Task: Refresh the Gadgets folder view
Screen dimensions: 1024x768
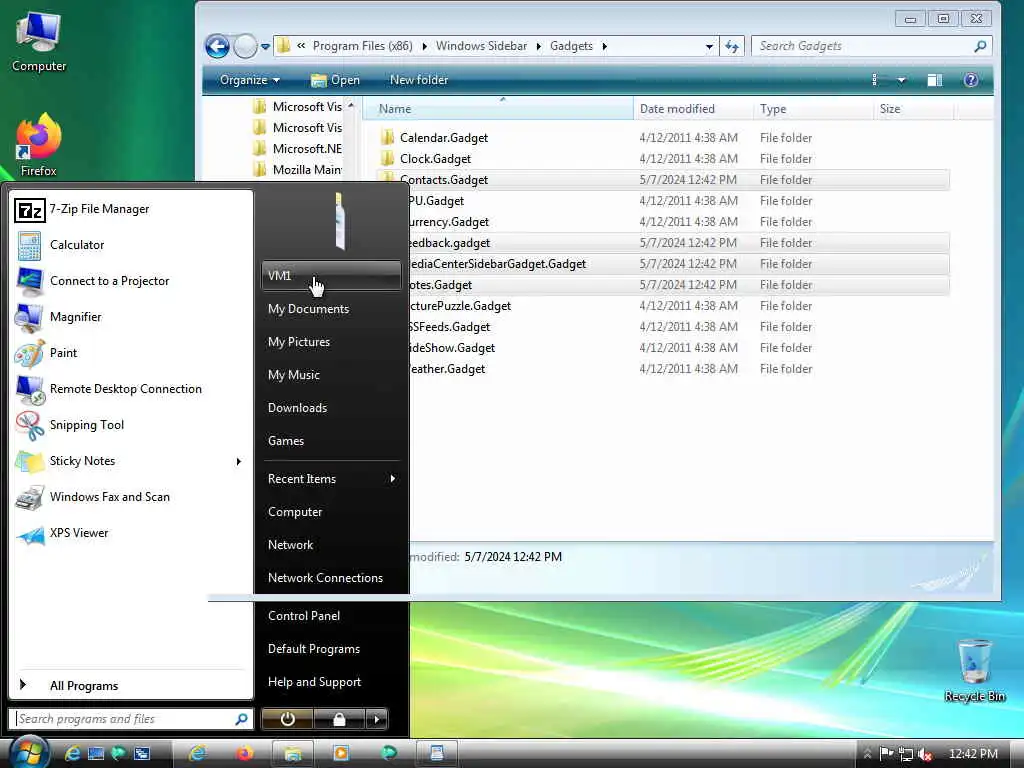Action: pyautogui.click(x=732, y=46)
